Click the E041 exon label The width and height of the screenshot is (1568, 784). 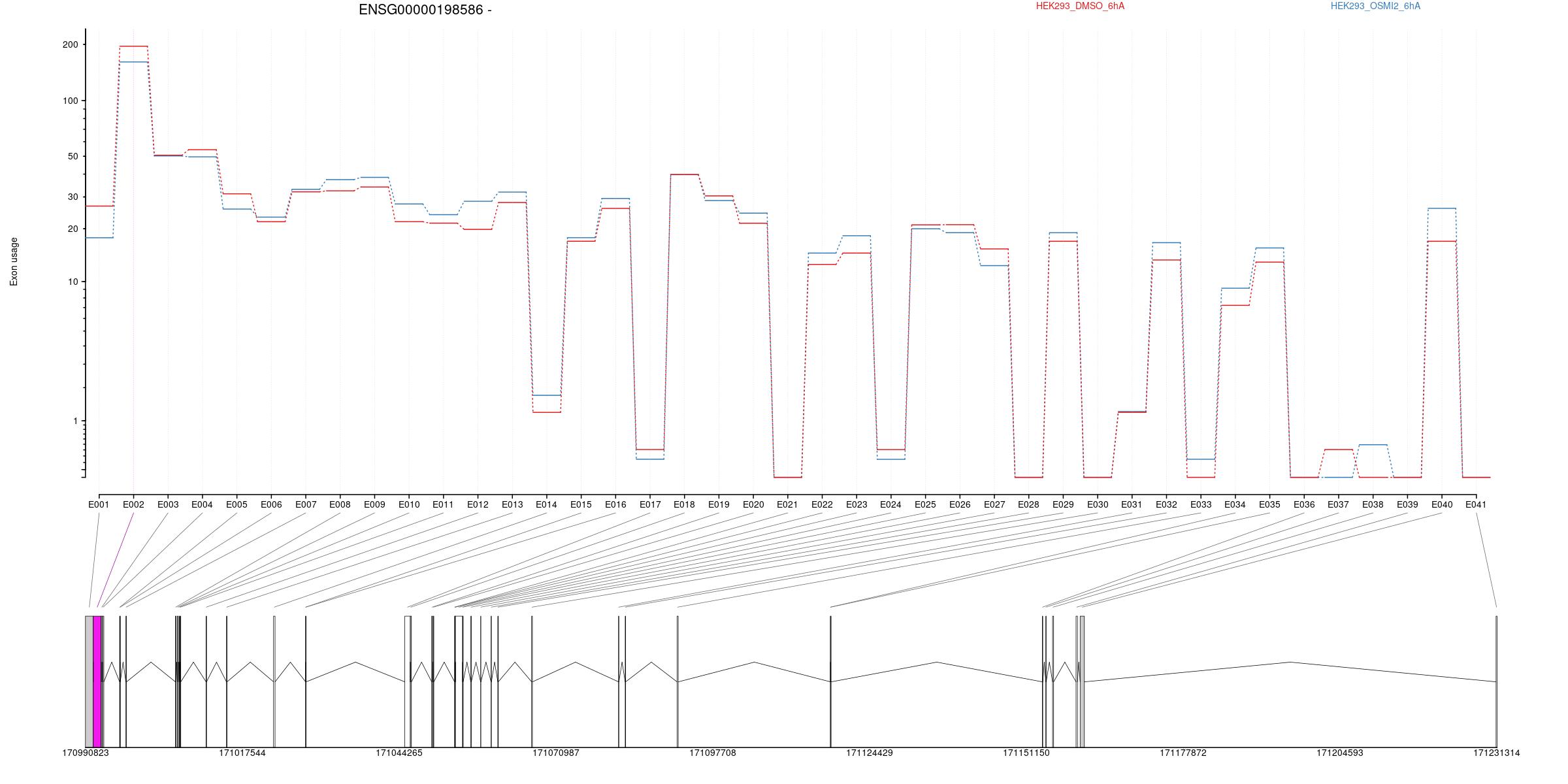tap(1476, 504)
